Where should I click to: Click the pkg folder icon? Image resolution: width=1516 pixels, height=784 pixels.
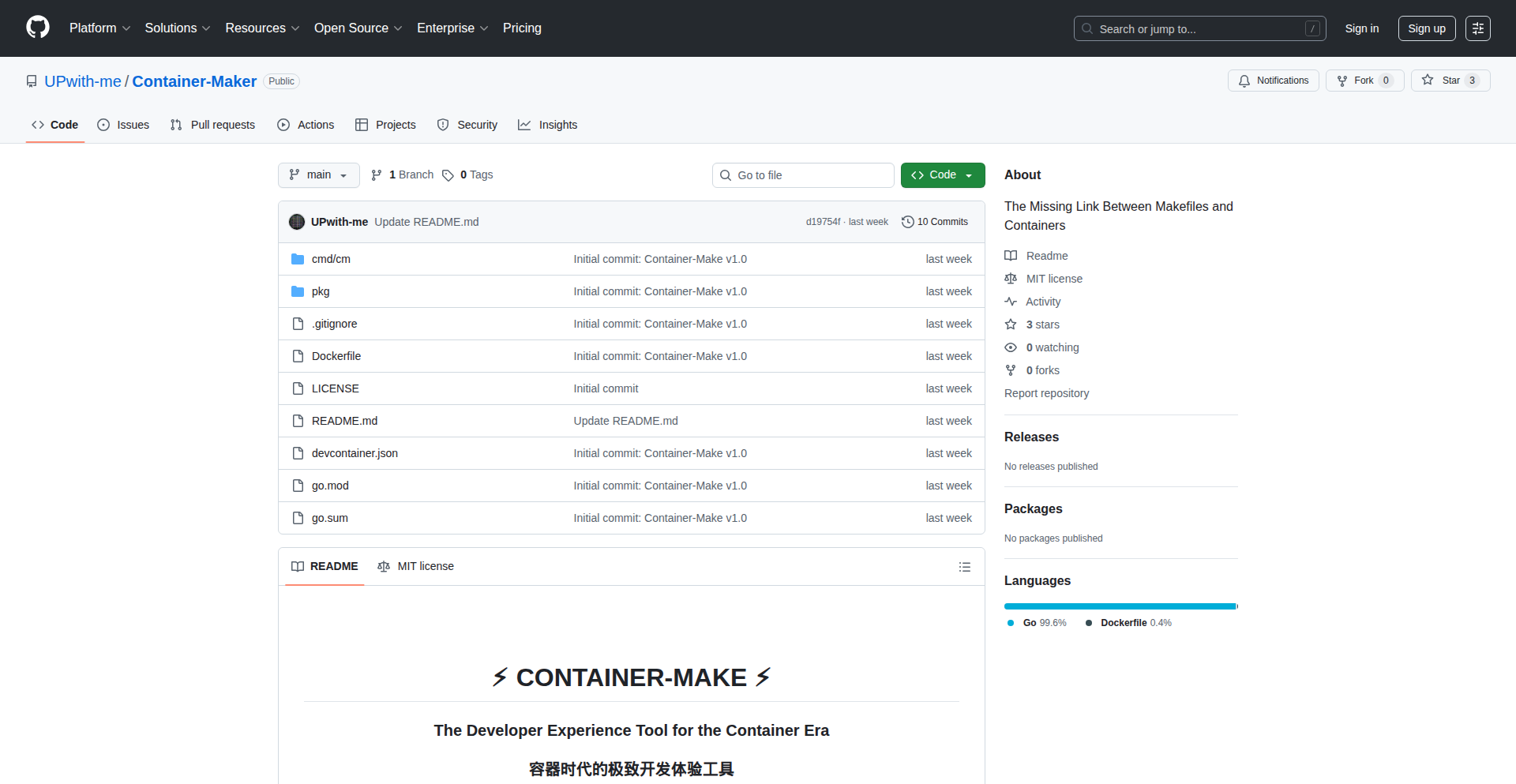click(x=298, y=291)
